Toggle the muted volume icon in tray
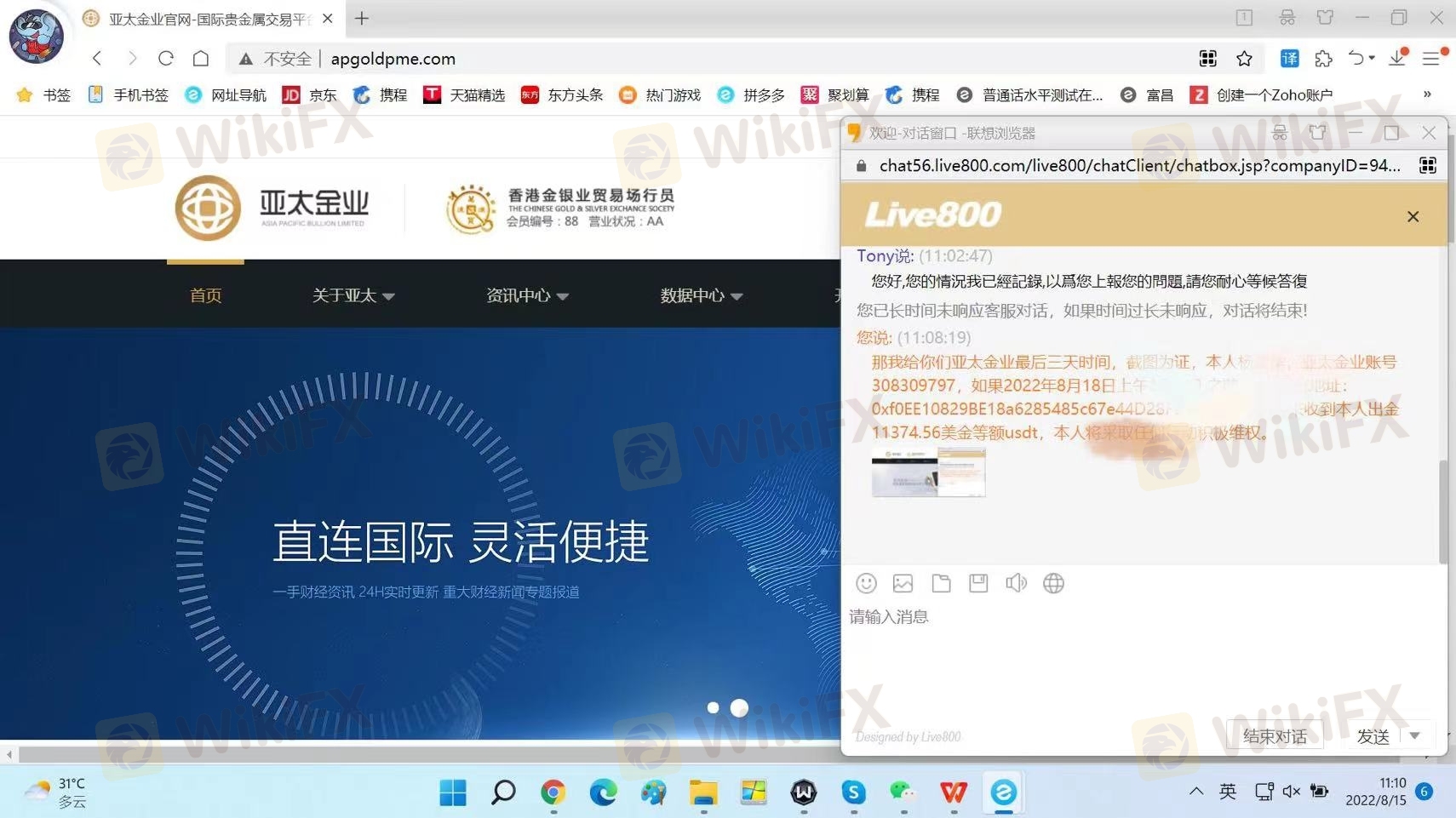The width and height of the screenshot is (1456, 818). pos(1292,792)
